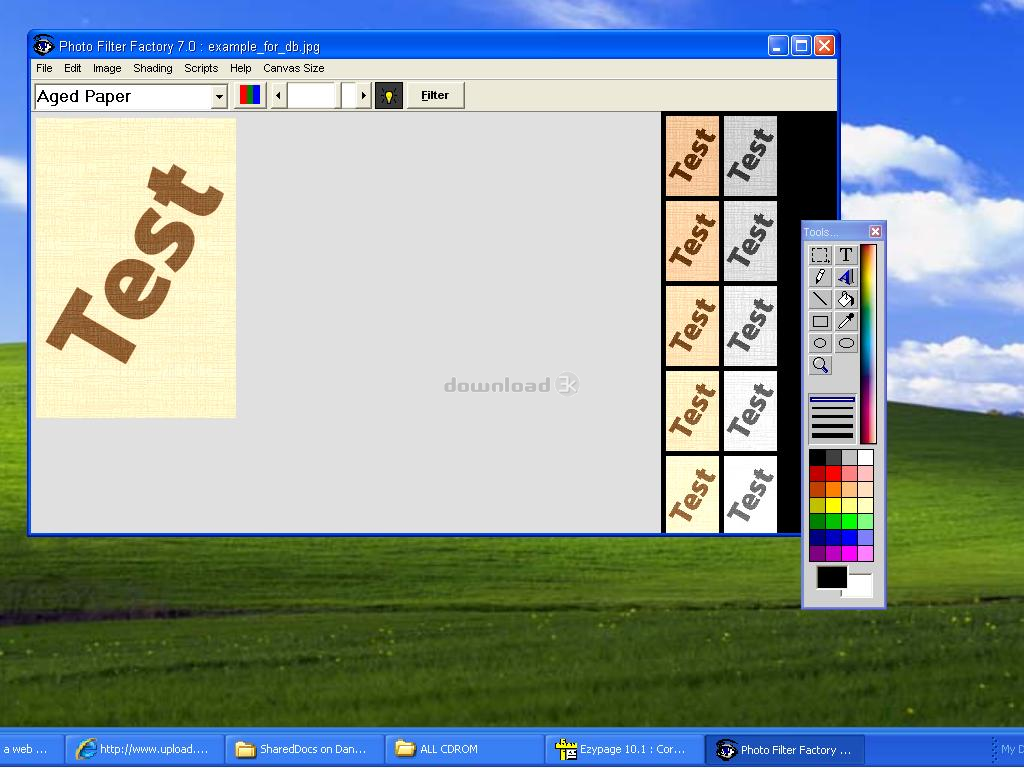Click the left arrow of the filter scrollbar
The height and width of the screenshot is (768, 1024).
(x=278, y=96)
